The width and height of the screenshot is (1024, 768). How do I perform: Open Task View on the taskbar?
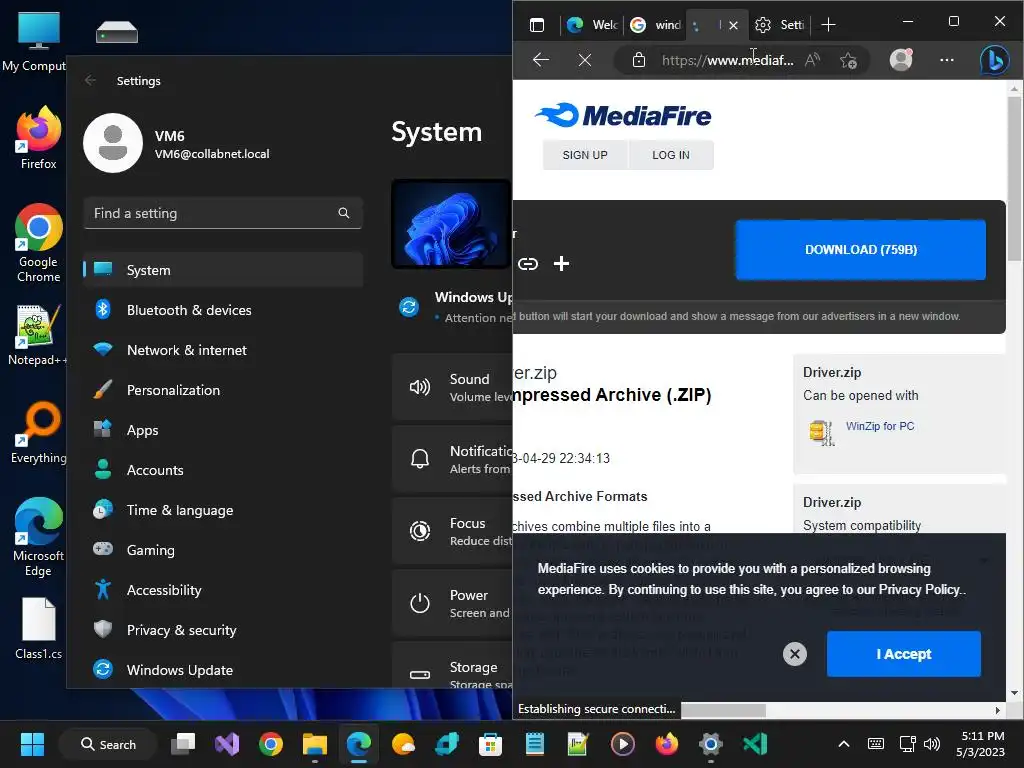click(183, 744)
